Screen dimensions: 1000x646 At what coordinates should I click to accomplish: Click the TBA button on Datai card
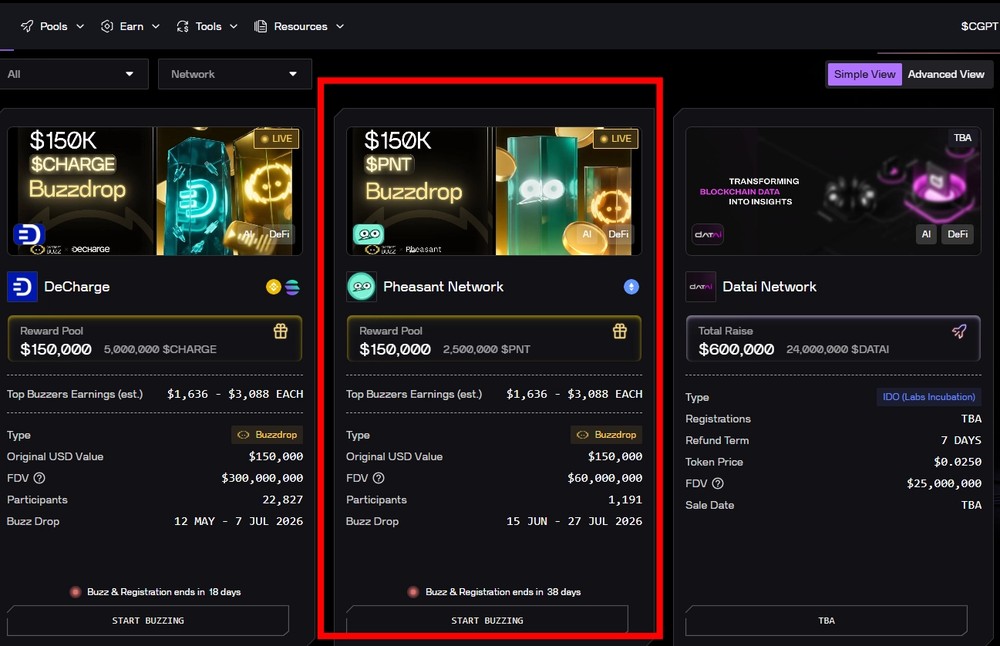827,620
